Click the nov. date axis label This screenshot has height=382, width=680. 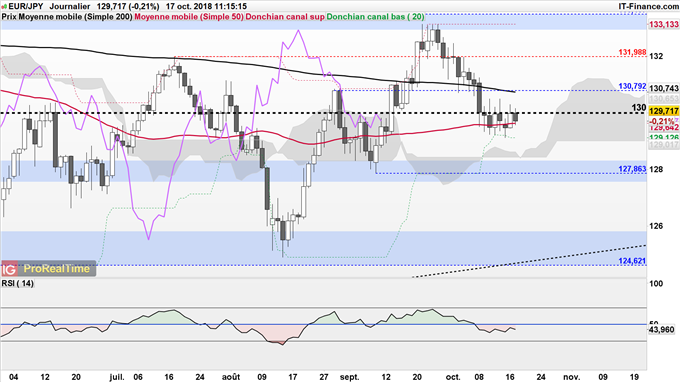click(572, 377)
